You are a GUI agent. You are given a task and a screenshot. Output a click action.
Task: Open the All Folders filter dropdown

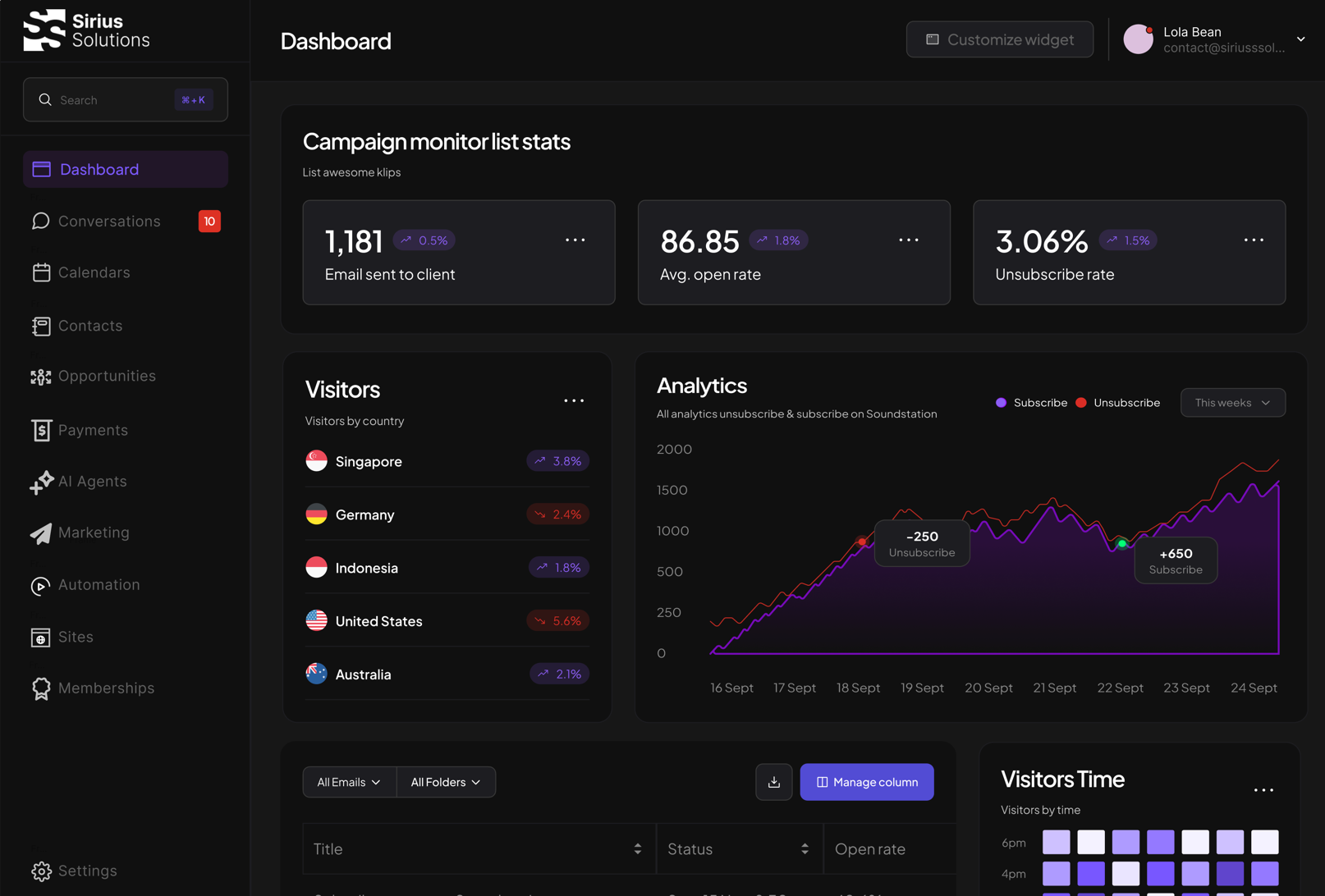446,782
